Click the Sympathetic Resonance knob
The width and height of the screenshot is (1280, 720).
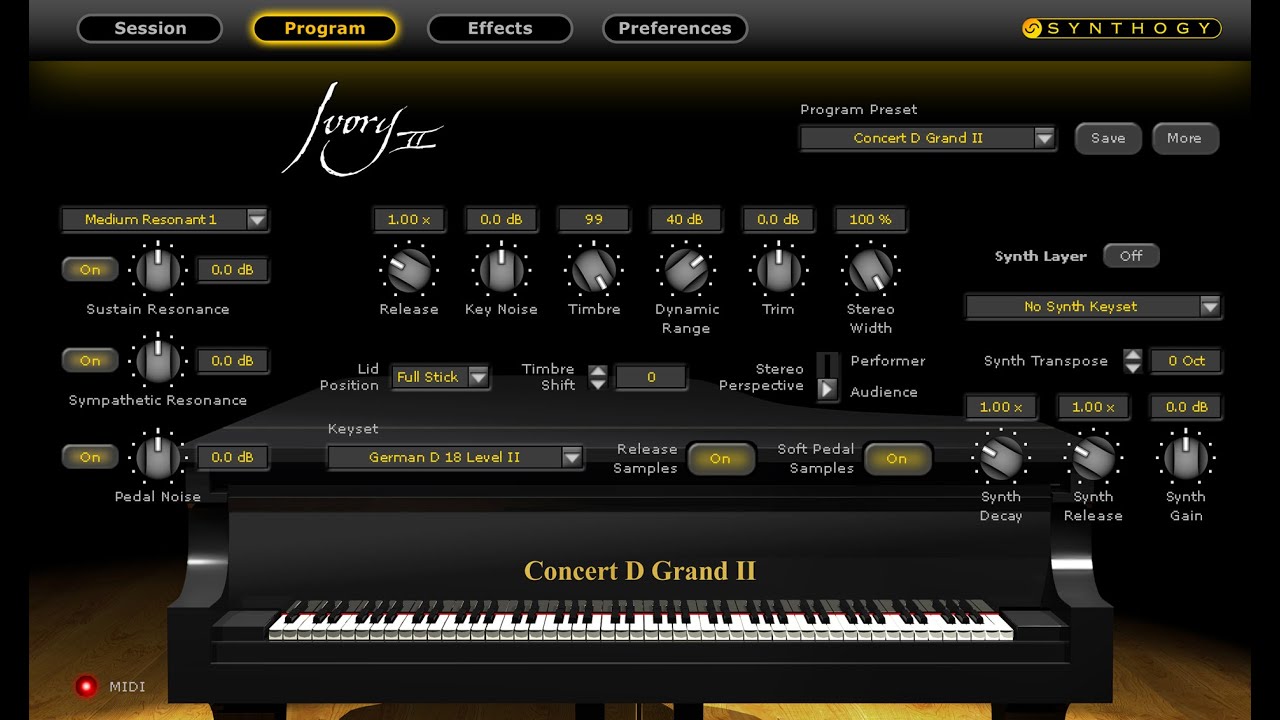(158, 360)
